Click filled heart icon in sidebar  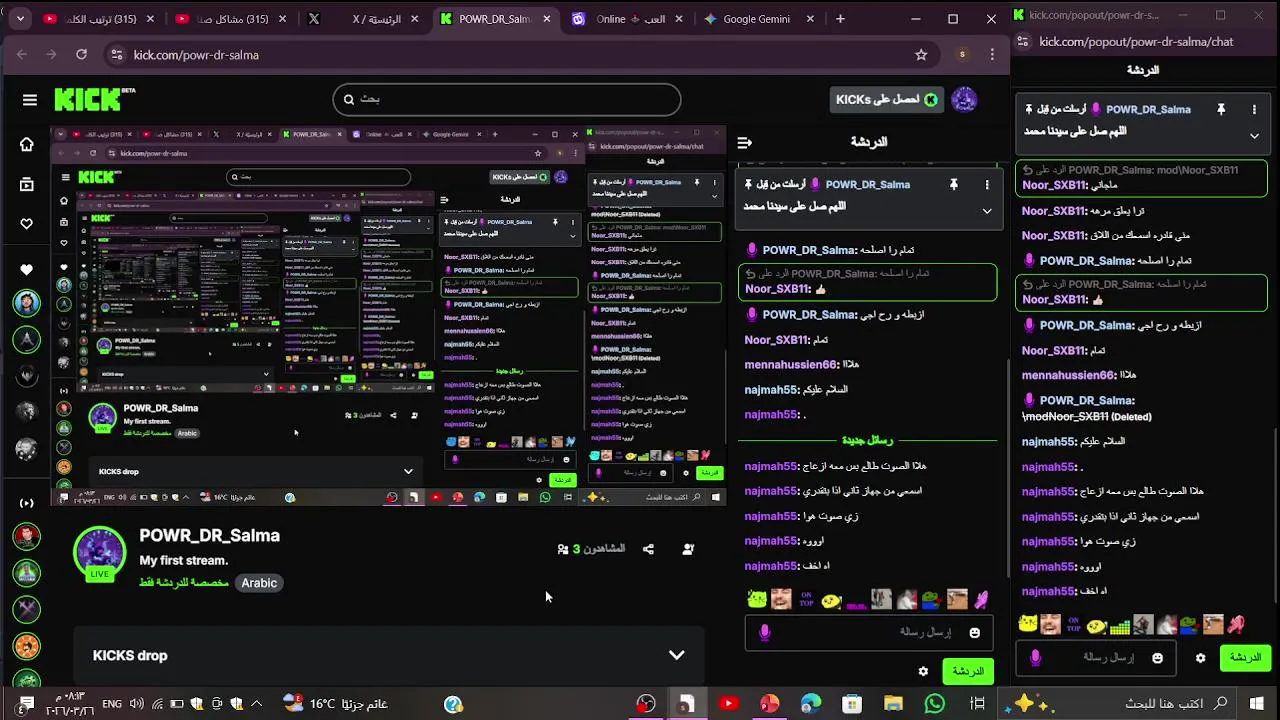[27, 269]
